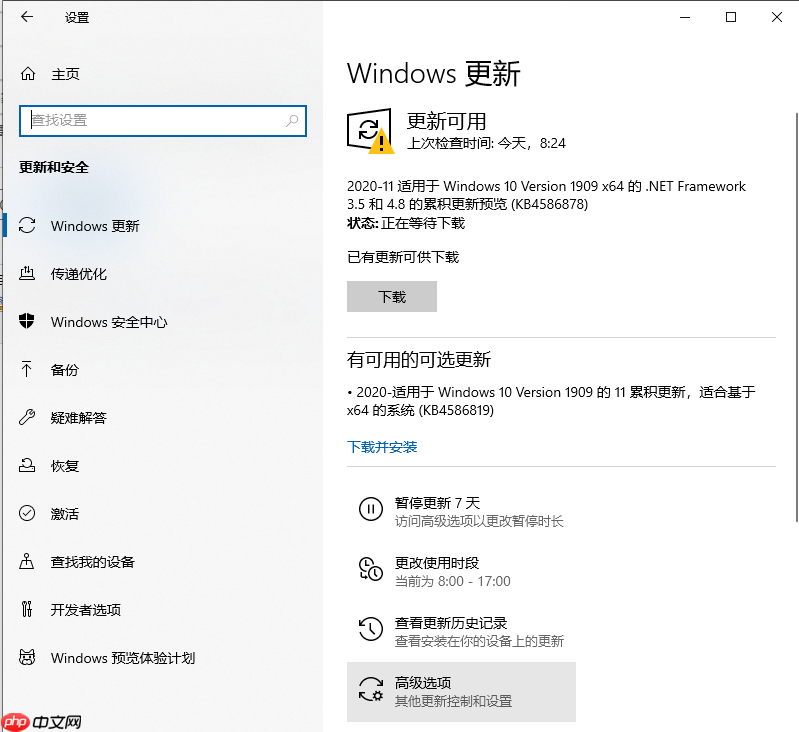Click the back arrow in Settings
799x732 pixels.
[x=26, y=17]
